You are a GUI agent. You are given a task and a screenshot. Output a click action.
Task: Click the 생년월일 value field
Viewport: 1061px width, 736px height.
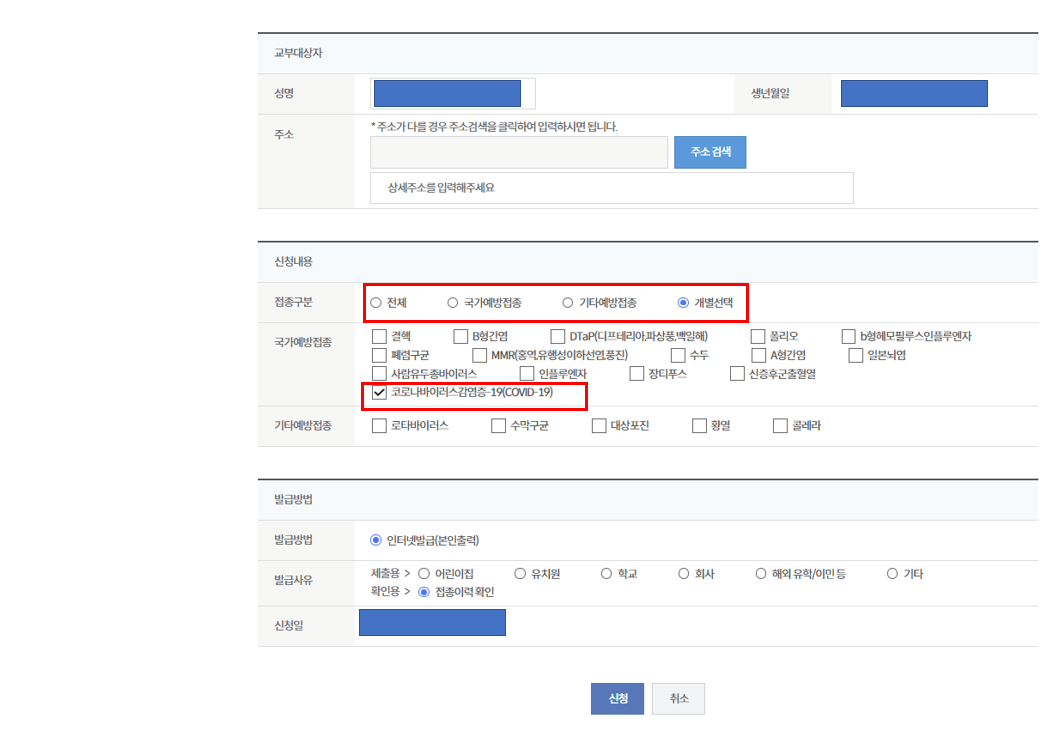click(x=914, y=93)
